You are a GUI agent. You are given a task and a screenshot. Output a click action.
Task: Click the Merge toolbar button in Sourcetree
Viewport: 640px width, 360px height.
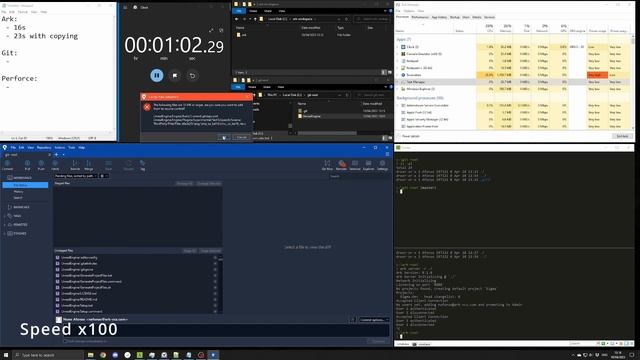pyautogui.click(x=89, y=165)
